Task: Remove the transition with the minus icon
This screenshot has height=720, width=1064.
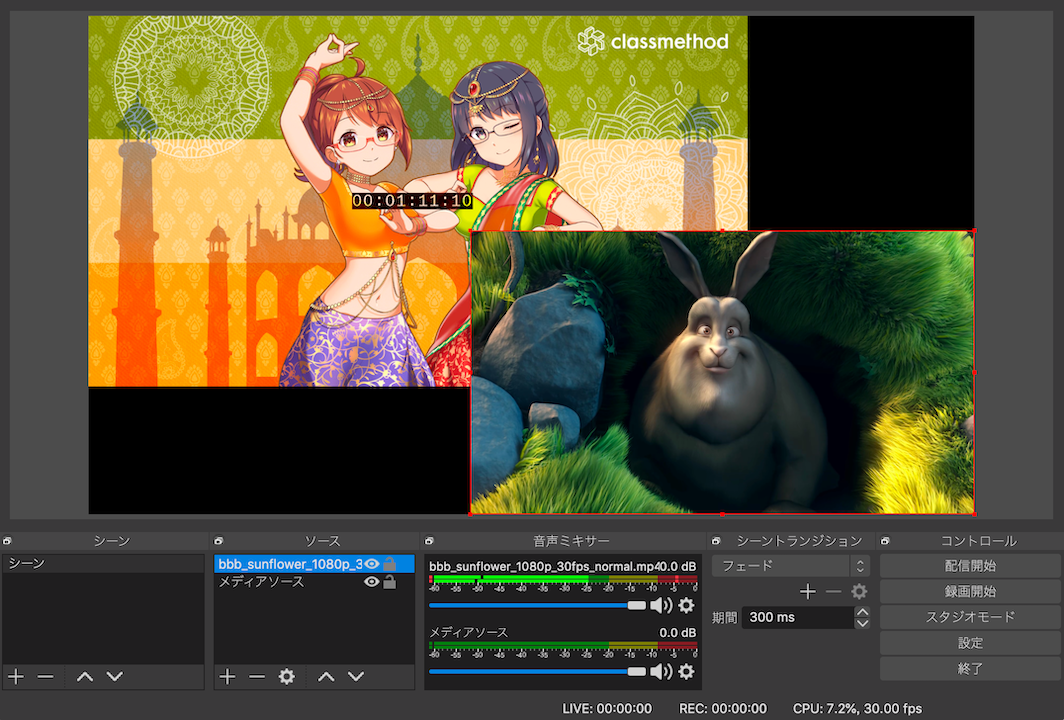Action: tap(833, 592)
